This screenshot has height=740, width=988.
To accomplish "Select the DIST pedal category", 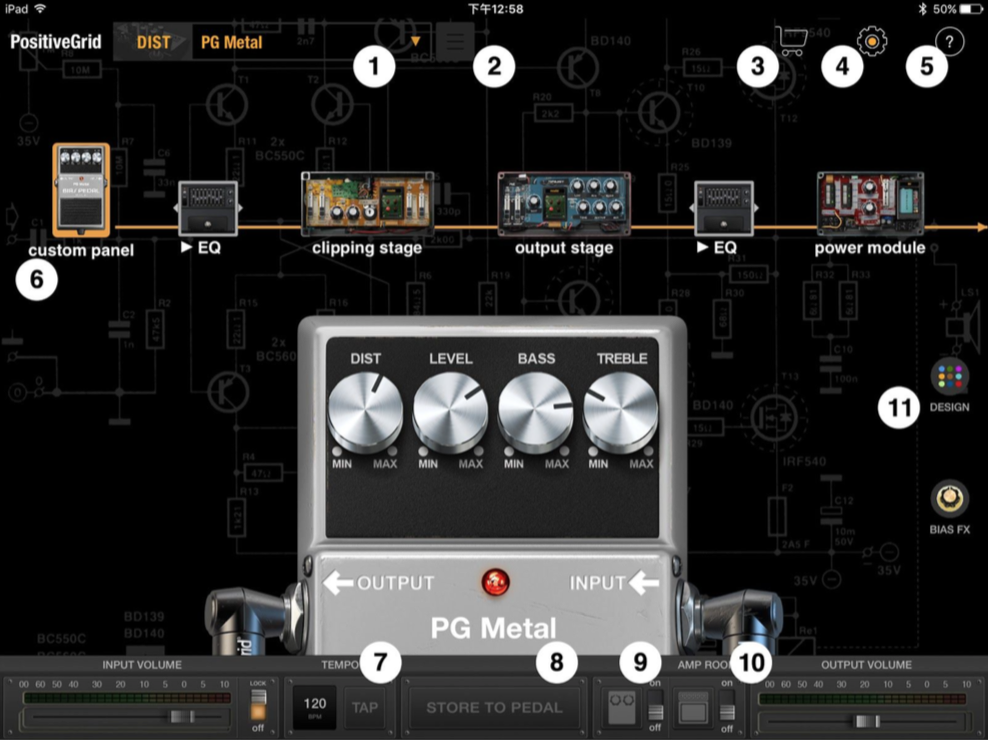I will coord(154,42).
